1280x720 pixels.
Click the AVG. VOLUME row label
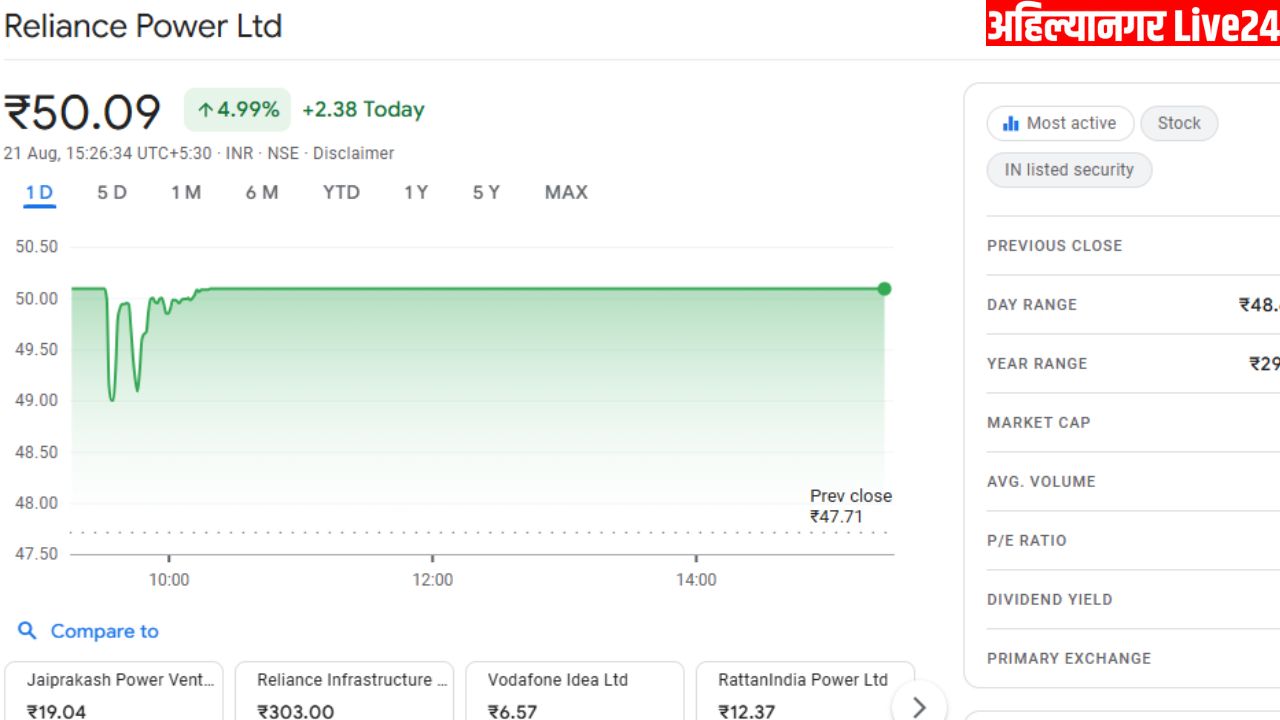coord(1041,482)
